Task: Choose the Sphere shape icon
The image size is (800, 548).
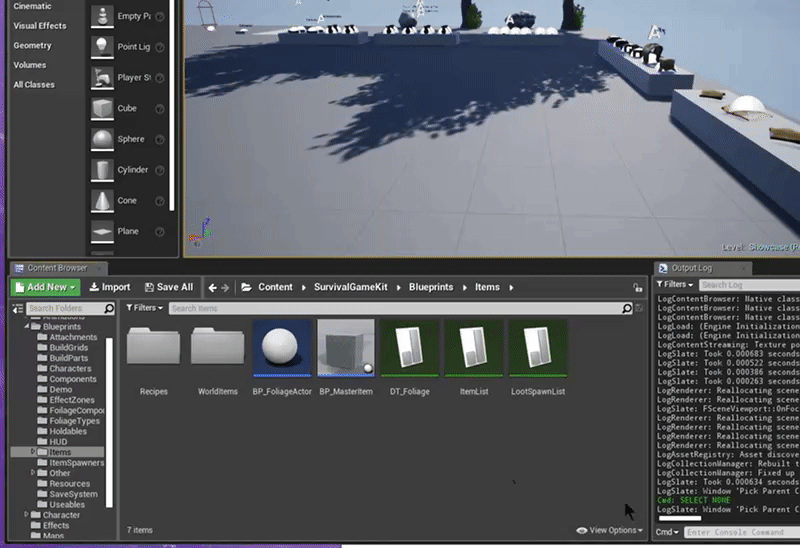Action: pos(102,139)
